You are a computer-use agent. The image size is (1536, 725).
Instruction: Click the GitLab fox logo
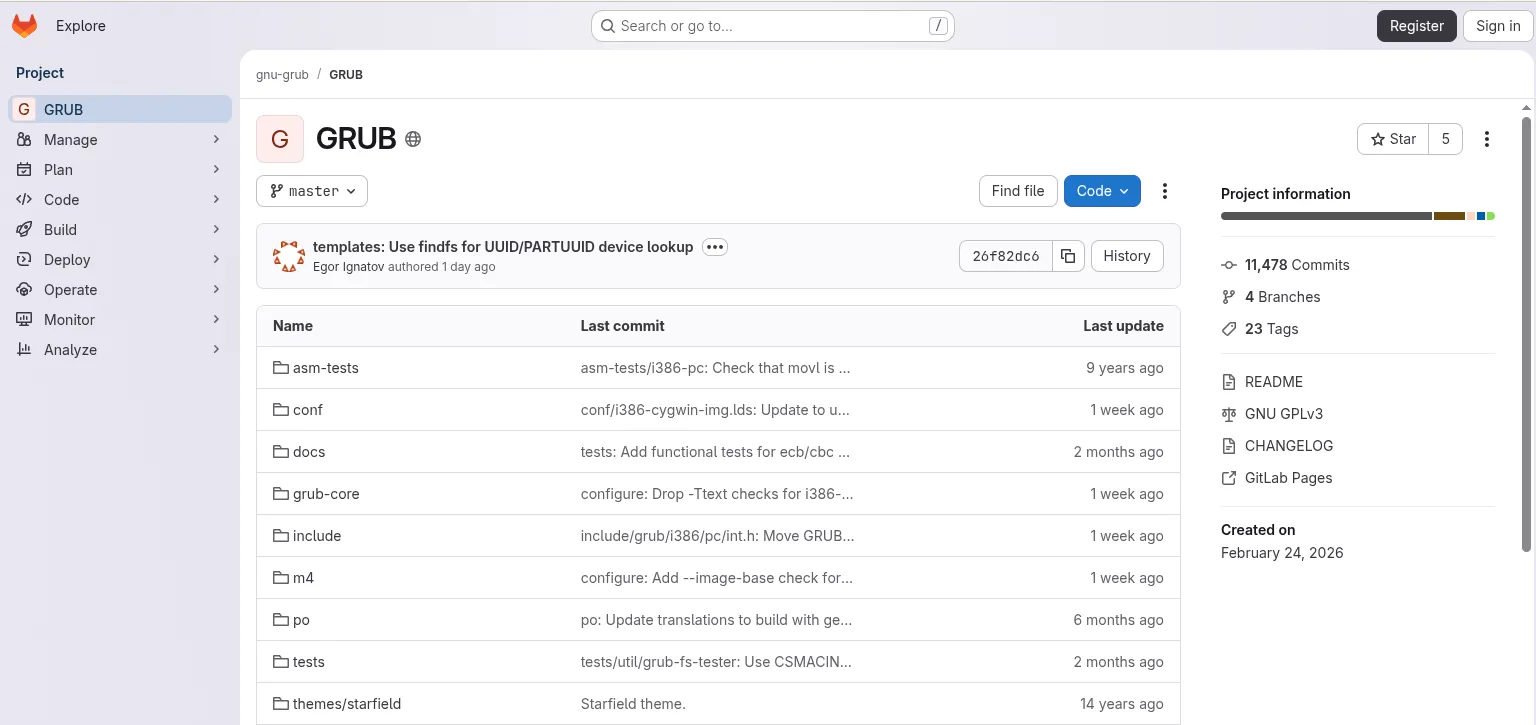[24, 26]
